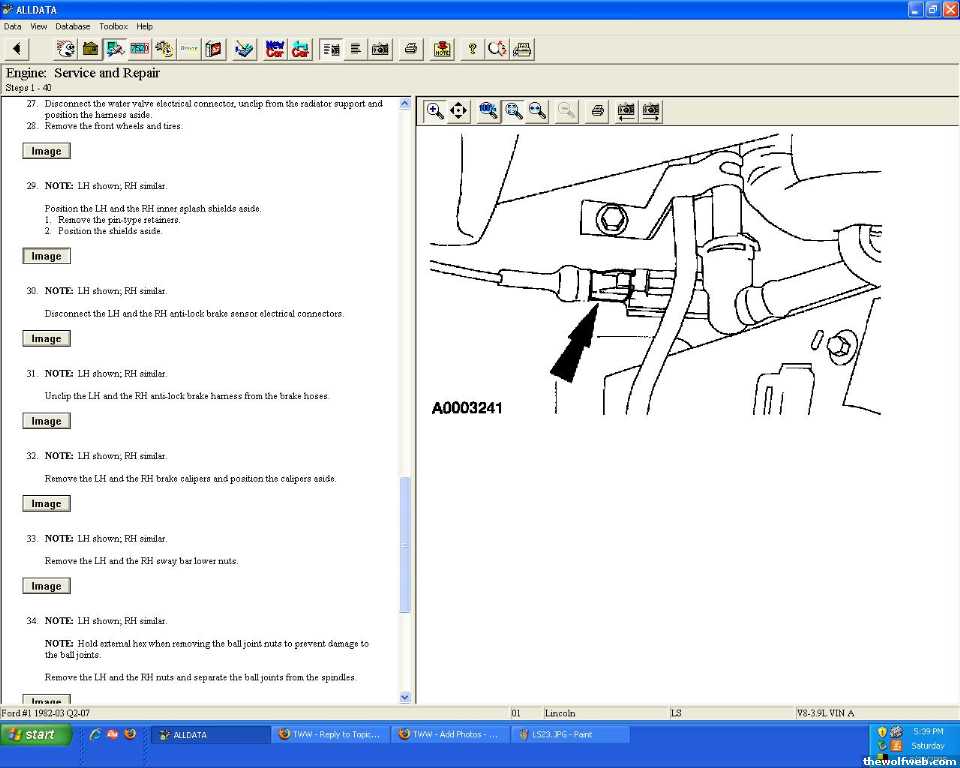Switch to LS23.JPG - Paint taskbar window
Viewport: 960px width, 768px height.
570,735
